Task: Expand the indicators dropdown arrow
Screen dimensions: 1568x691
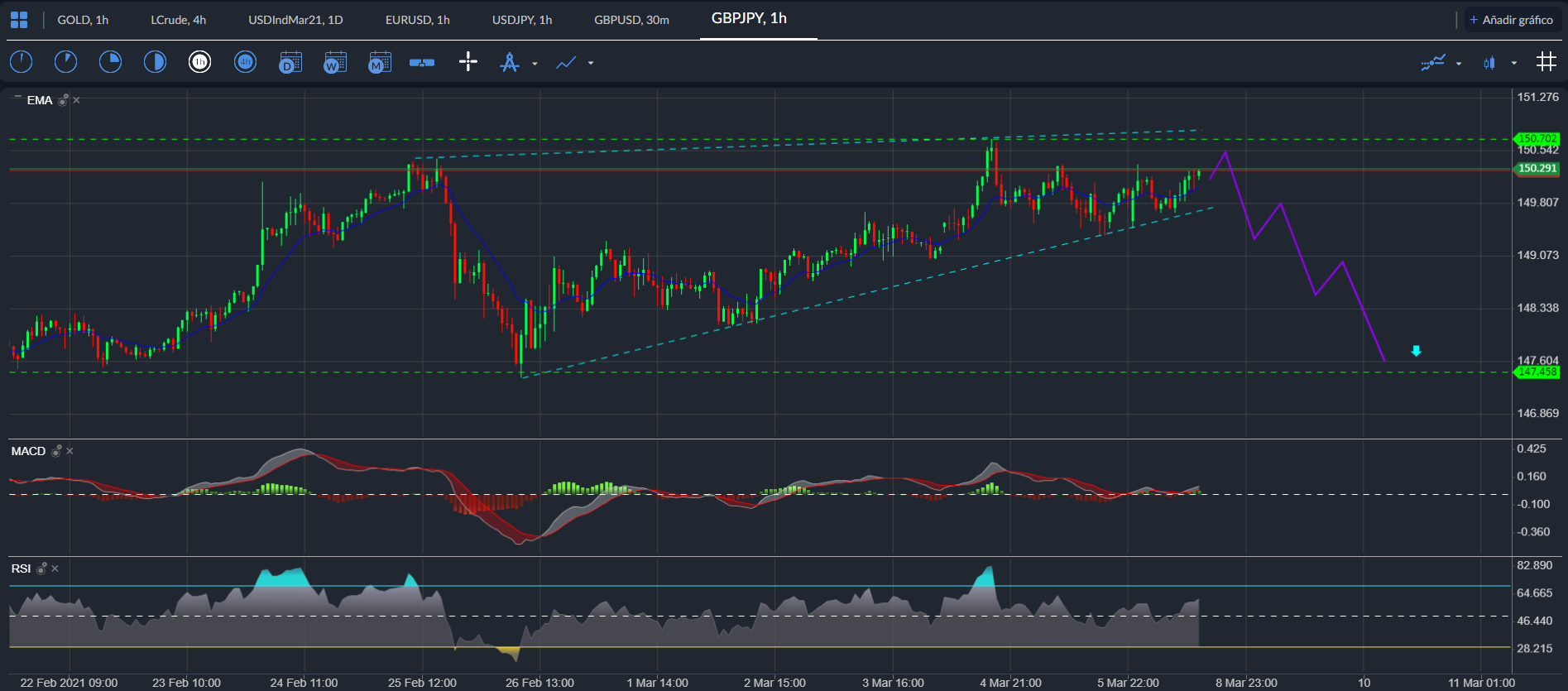Action: point(1459,63)
